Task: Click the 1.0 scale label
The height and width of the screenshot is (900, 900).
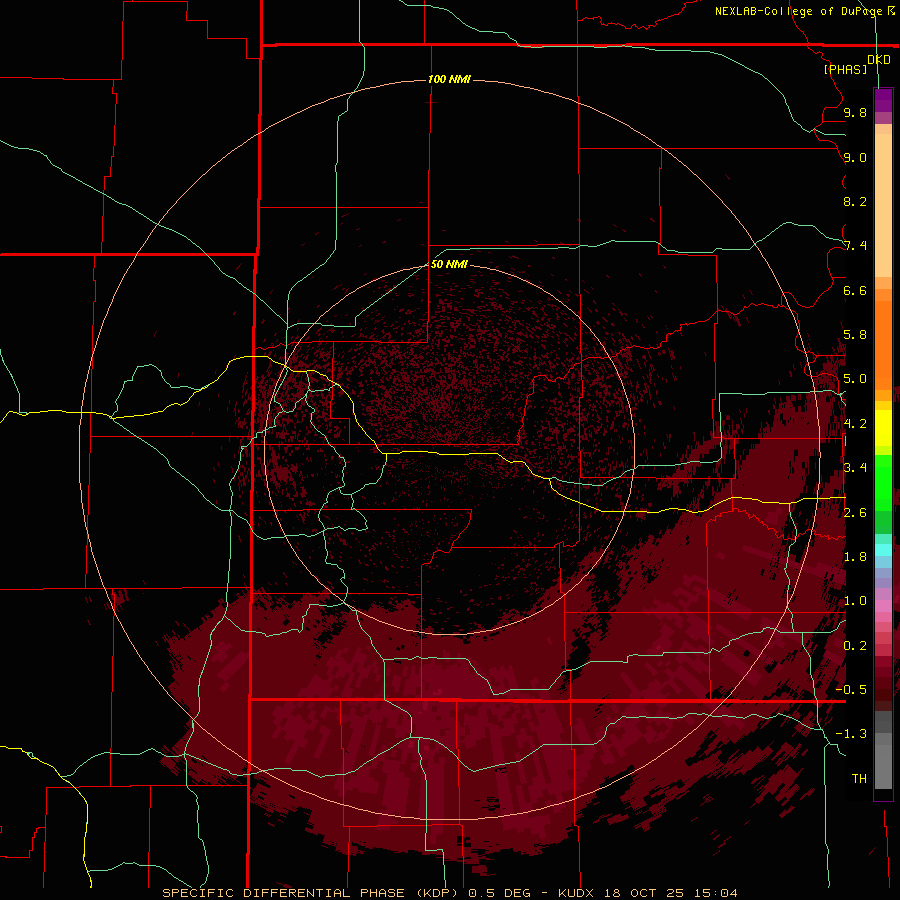Action: (855, 601)
